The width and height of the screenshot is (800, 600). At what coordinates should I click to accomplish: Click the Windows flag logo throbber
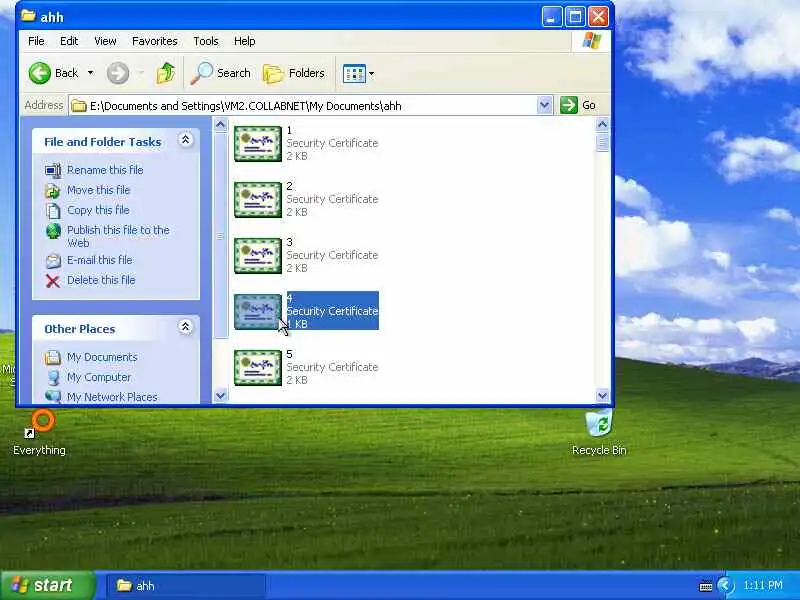click(x=591, y=41)
